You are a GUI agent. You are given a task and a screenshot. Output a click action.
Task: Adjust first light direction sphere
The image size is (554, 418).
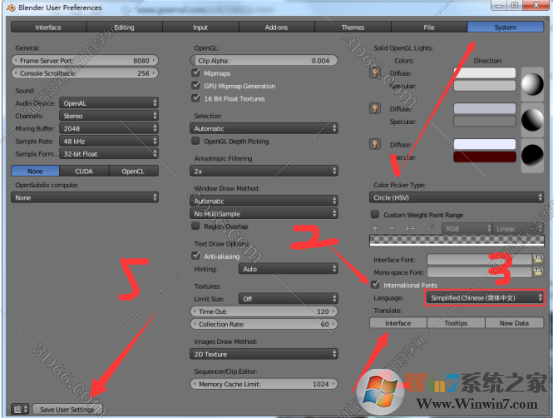[x=532, y=84]
